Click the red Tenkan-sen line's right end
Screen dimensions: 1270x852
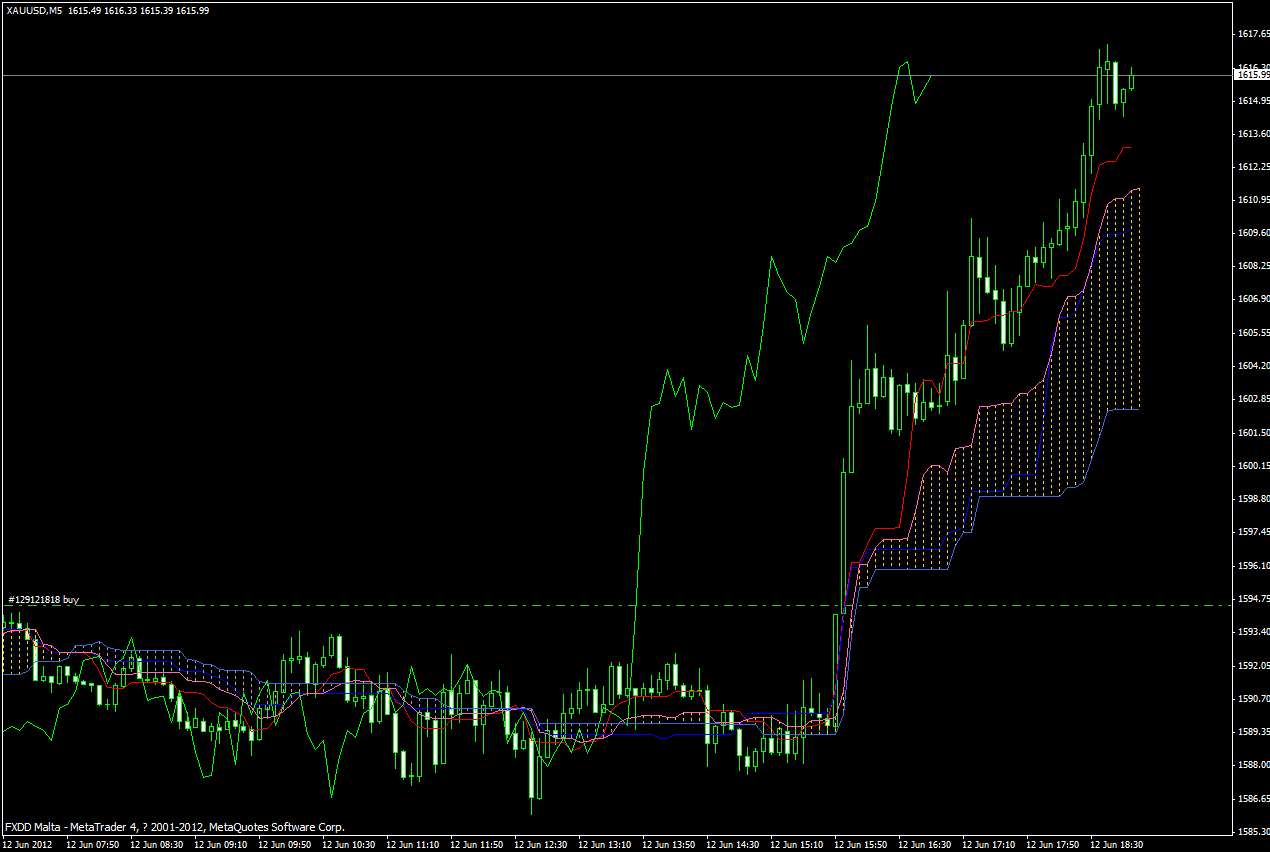(x=1128, y=148)
